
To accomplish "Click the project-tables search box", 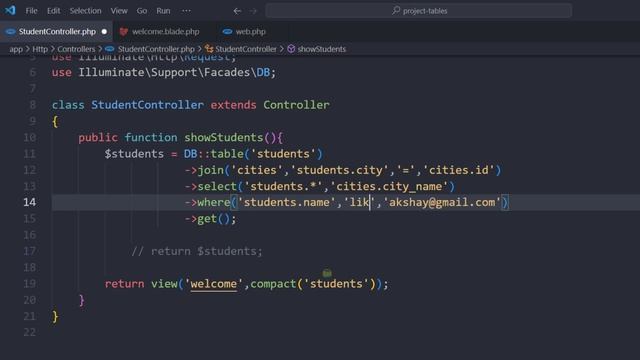I will pos(418,11).
